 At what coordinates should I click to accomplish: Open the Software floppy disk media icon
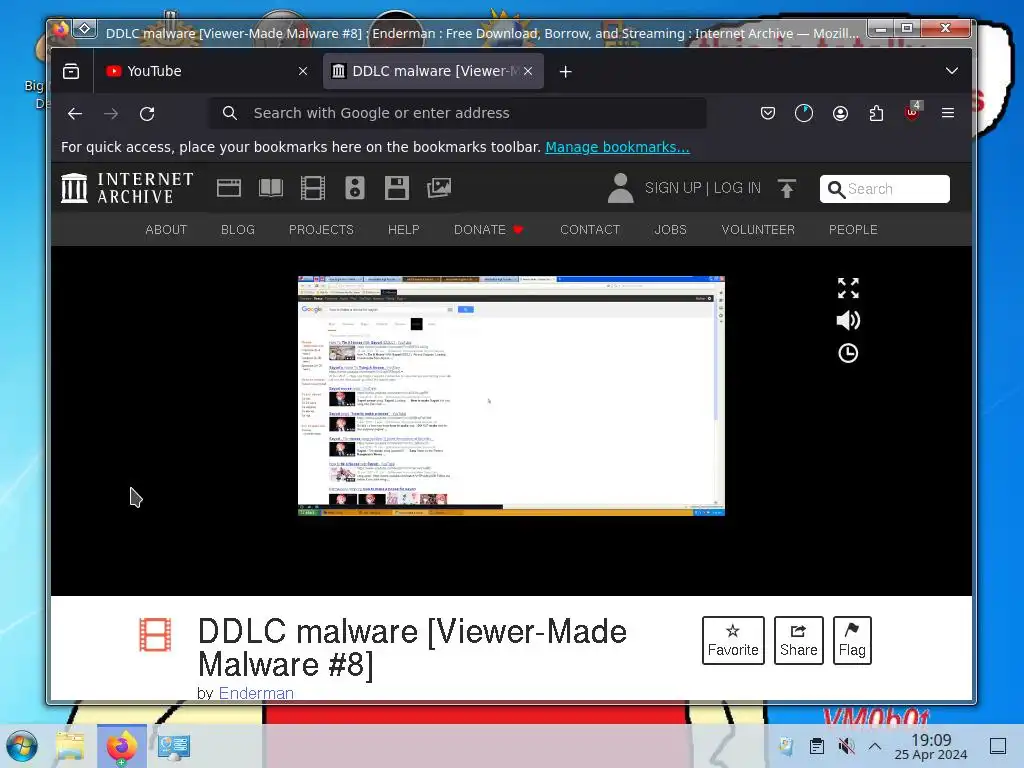[x=396, y=188]
